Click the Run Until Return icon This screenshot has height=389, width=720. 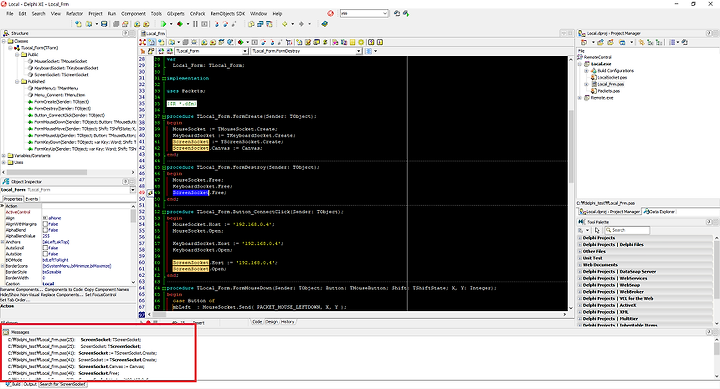click(x=234, y=24)
